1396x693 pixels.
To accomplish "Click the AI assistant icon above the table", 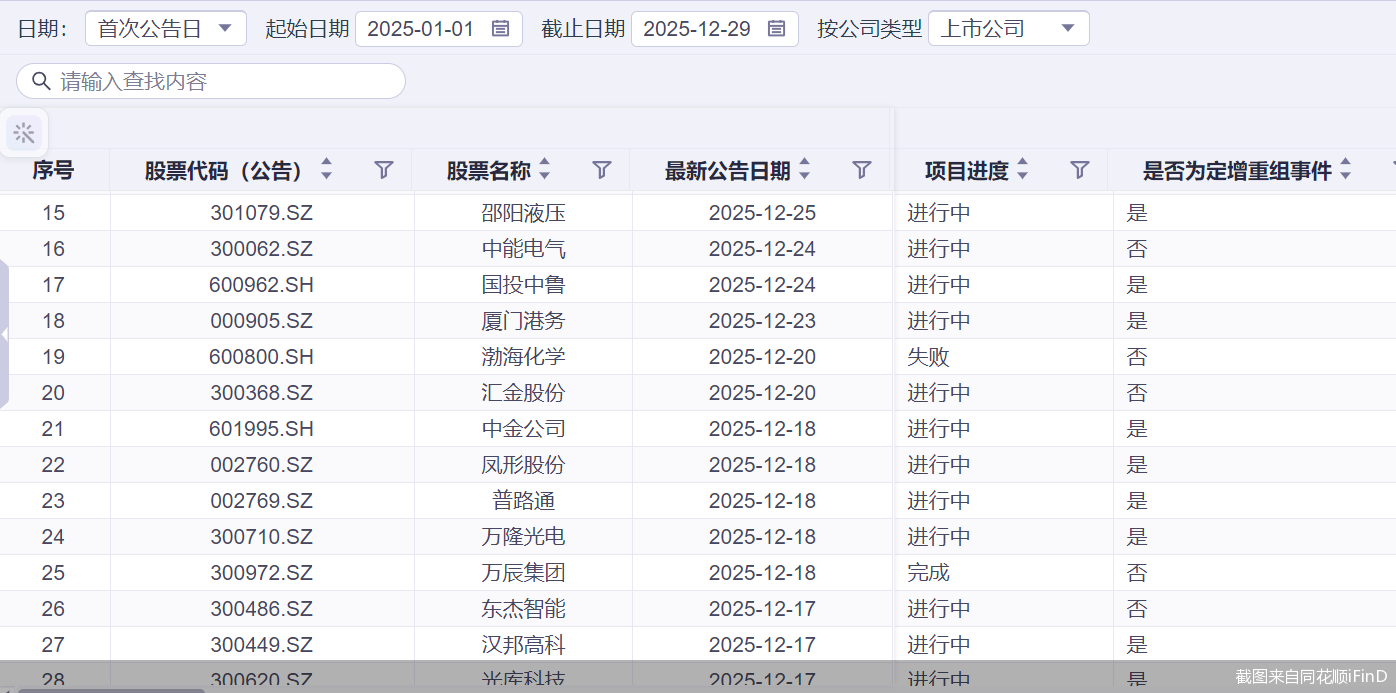I will (x=24, y=132).
